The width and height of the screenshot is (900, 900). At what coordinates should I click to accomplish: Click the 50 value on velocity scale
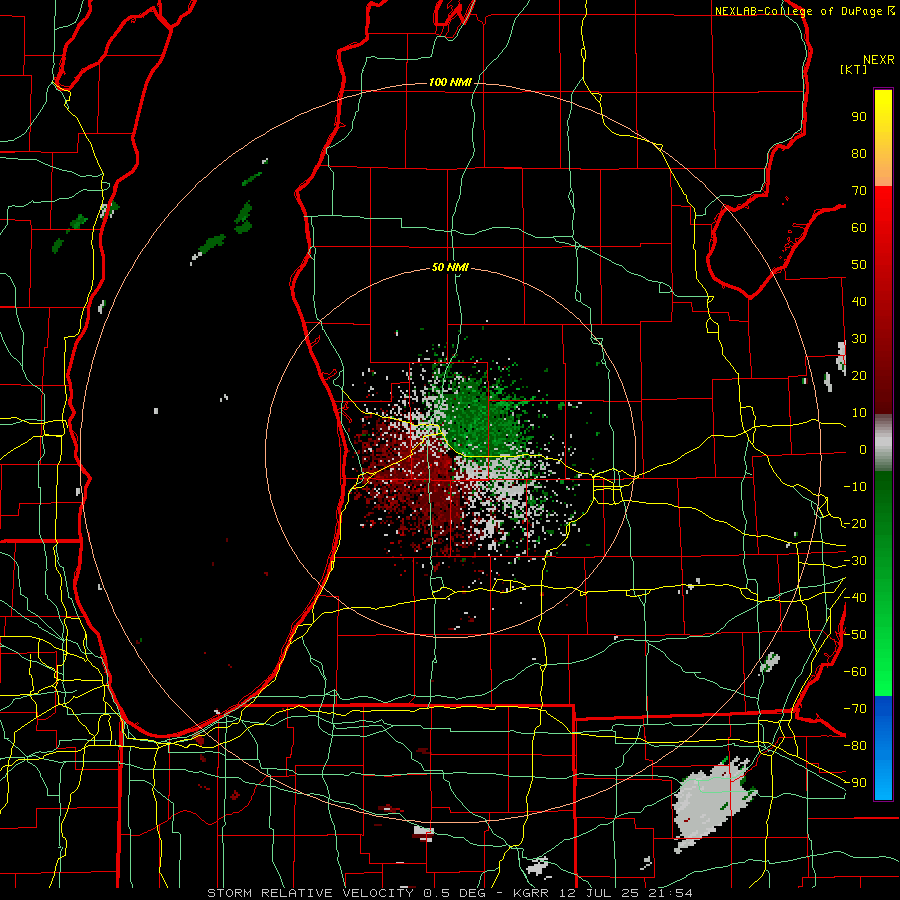859,265
